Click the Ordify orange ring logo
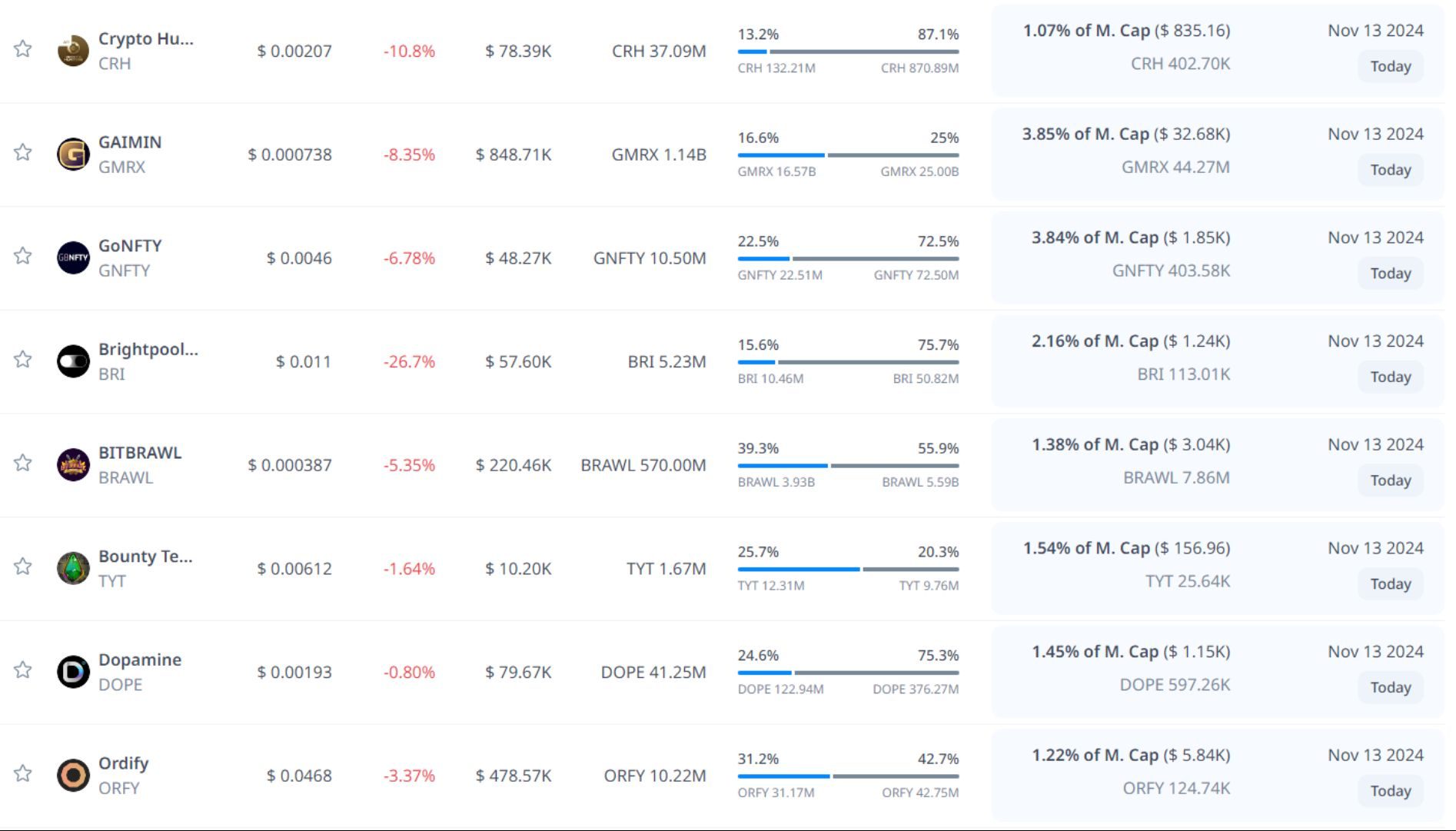 point(73,775)
